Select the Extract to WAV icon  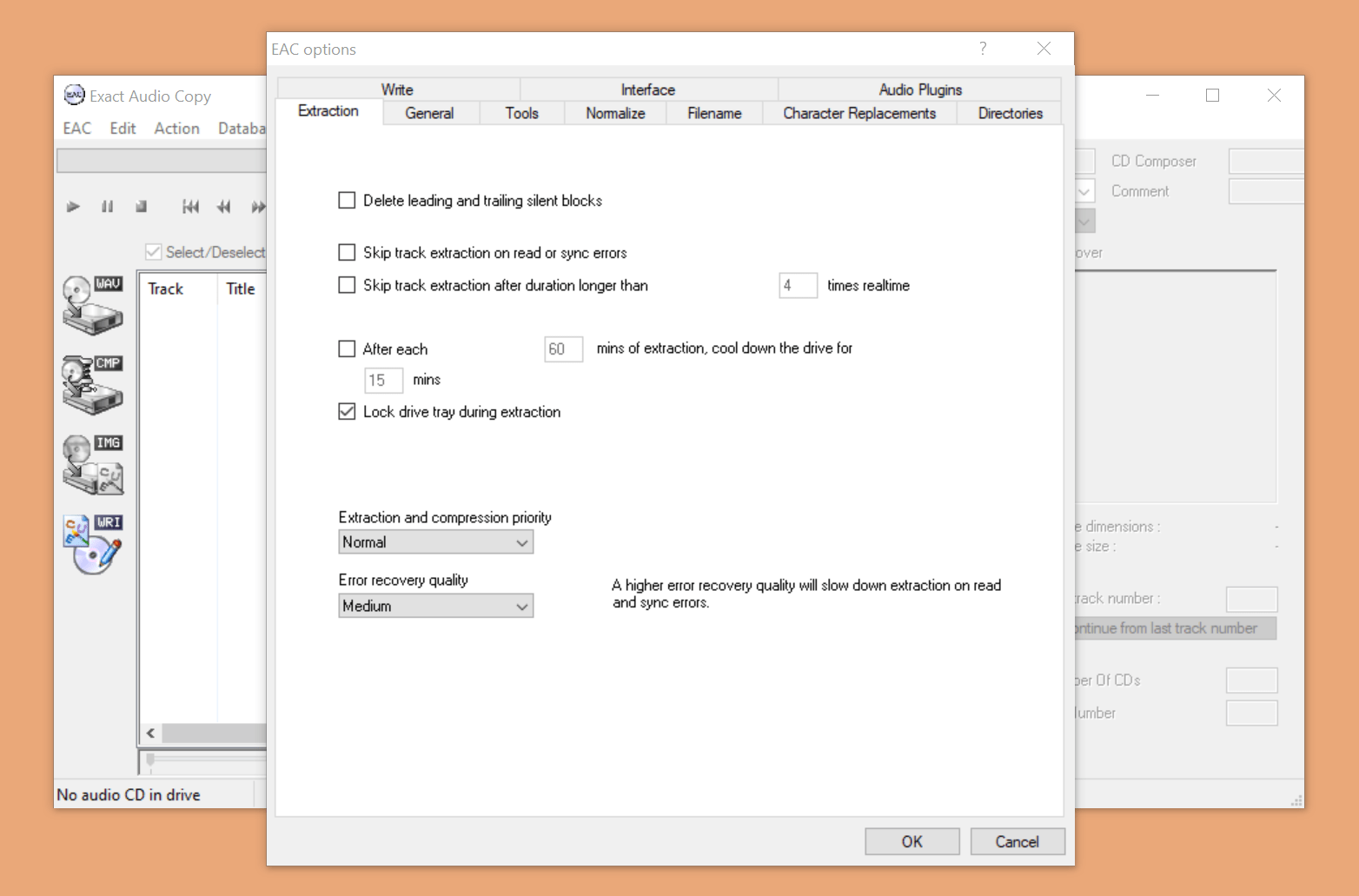91,304
